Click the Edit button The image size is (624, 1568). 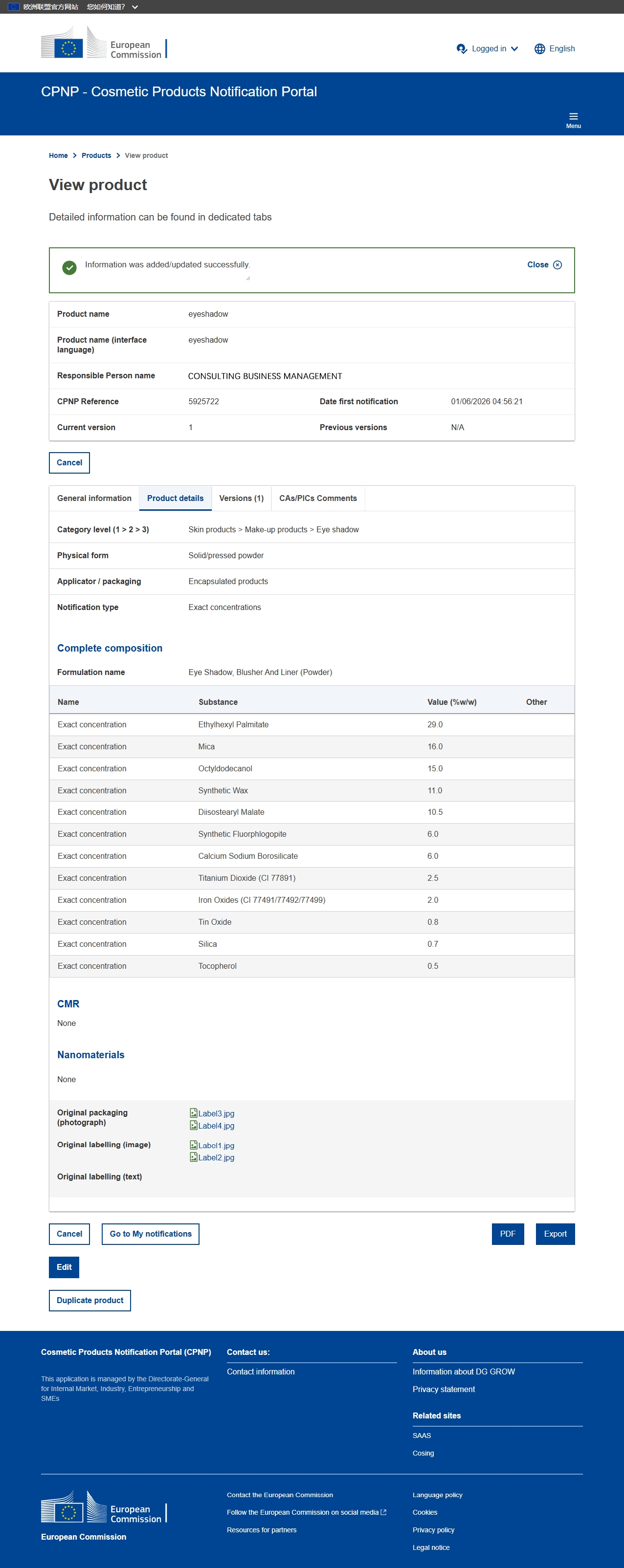pyautogui.click(x=64, y=1267)
